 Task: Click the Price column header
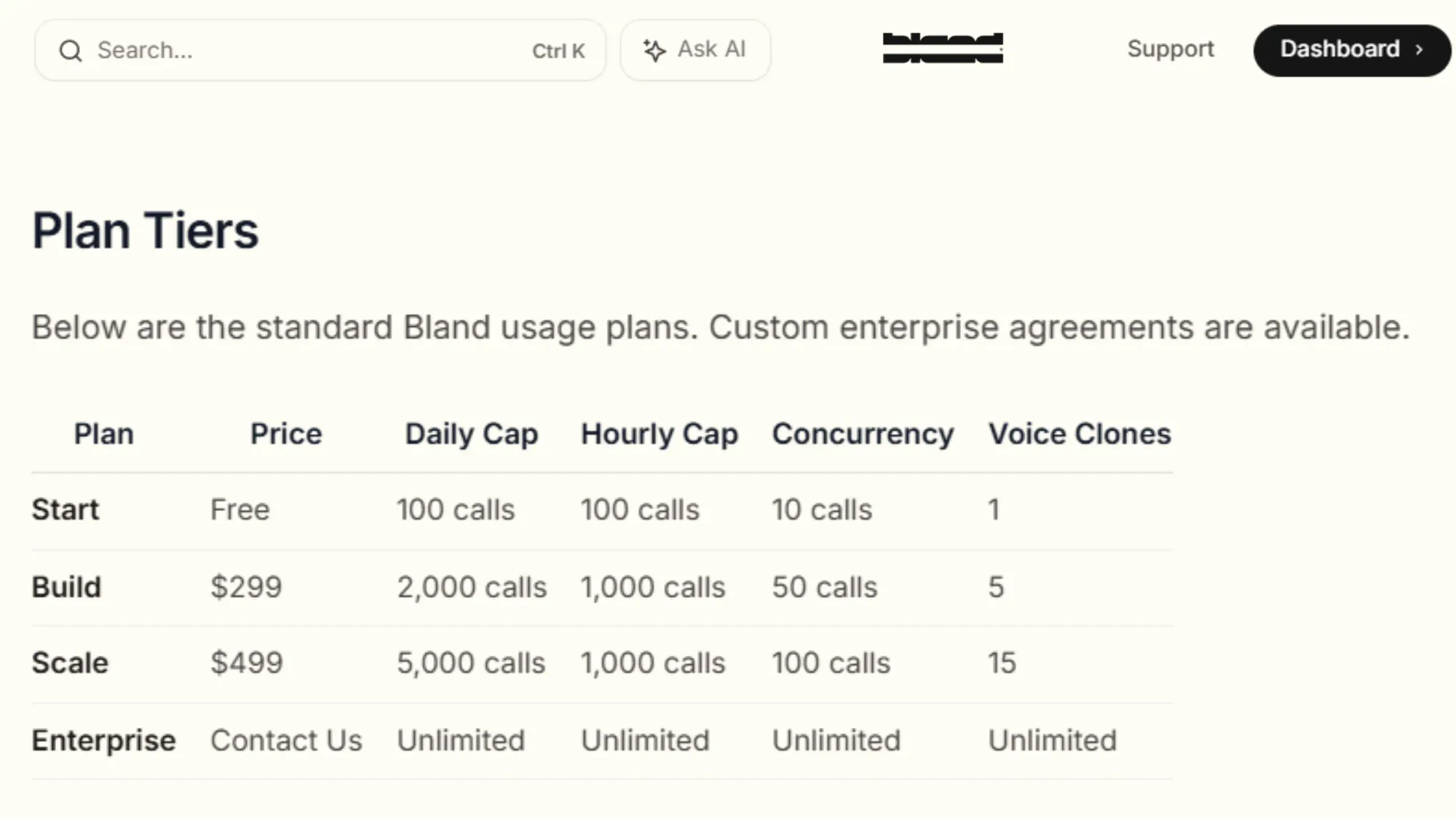pos(286,434)
